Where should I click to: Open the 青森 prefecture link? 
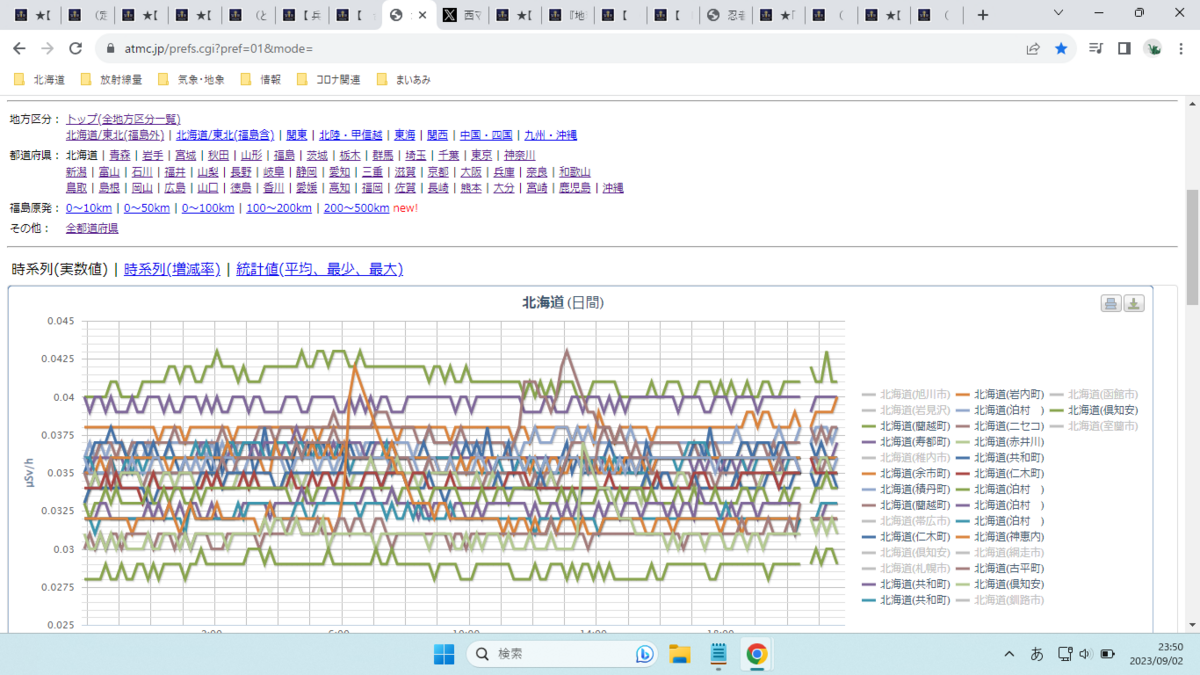pyautogui.click(x=120, y=156)
